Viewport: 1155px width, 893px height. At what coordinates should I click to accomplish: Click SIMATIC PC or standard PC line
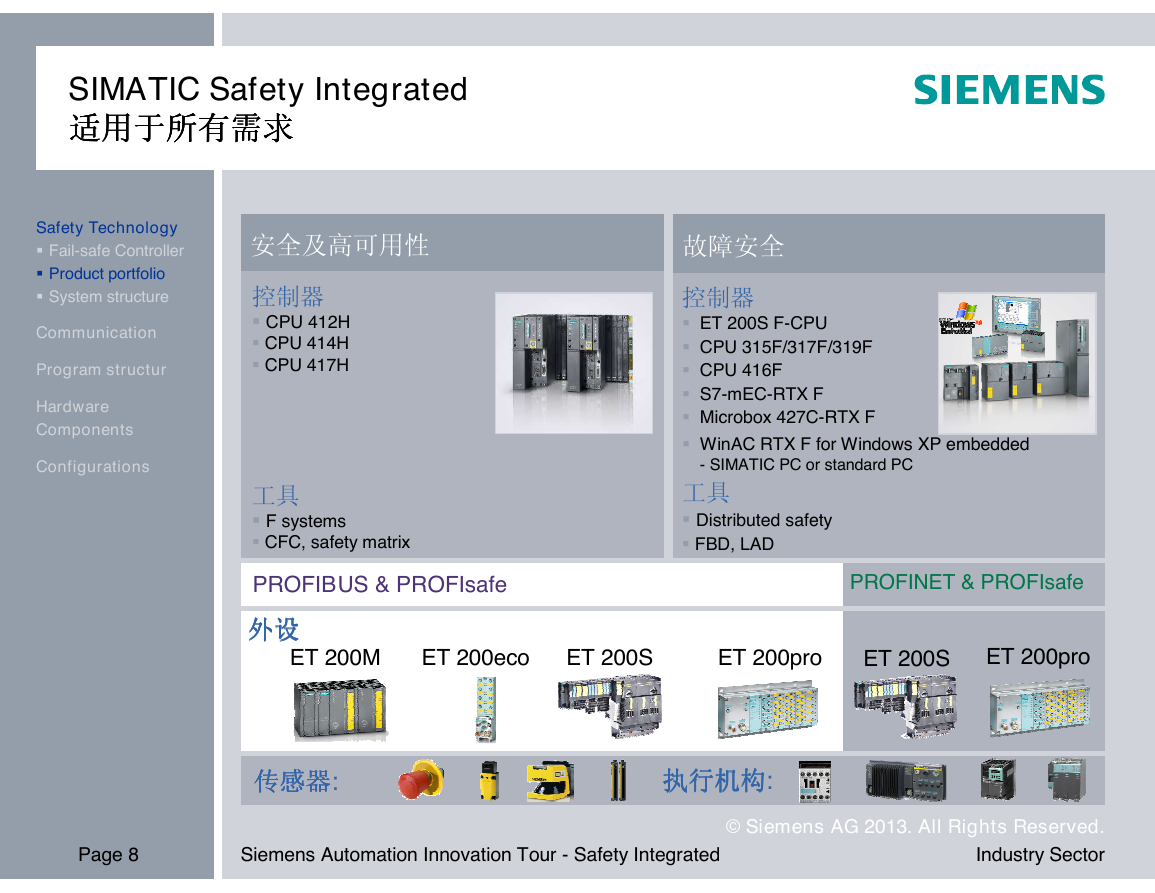click(806, 465)
